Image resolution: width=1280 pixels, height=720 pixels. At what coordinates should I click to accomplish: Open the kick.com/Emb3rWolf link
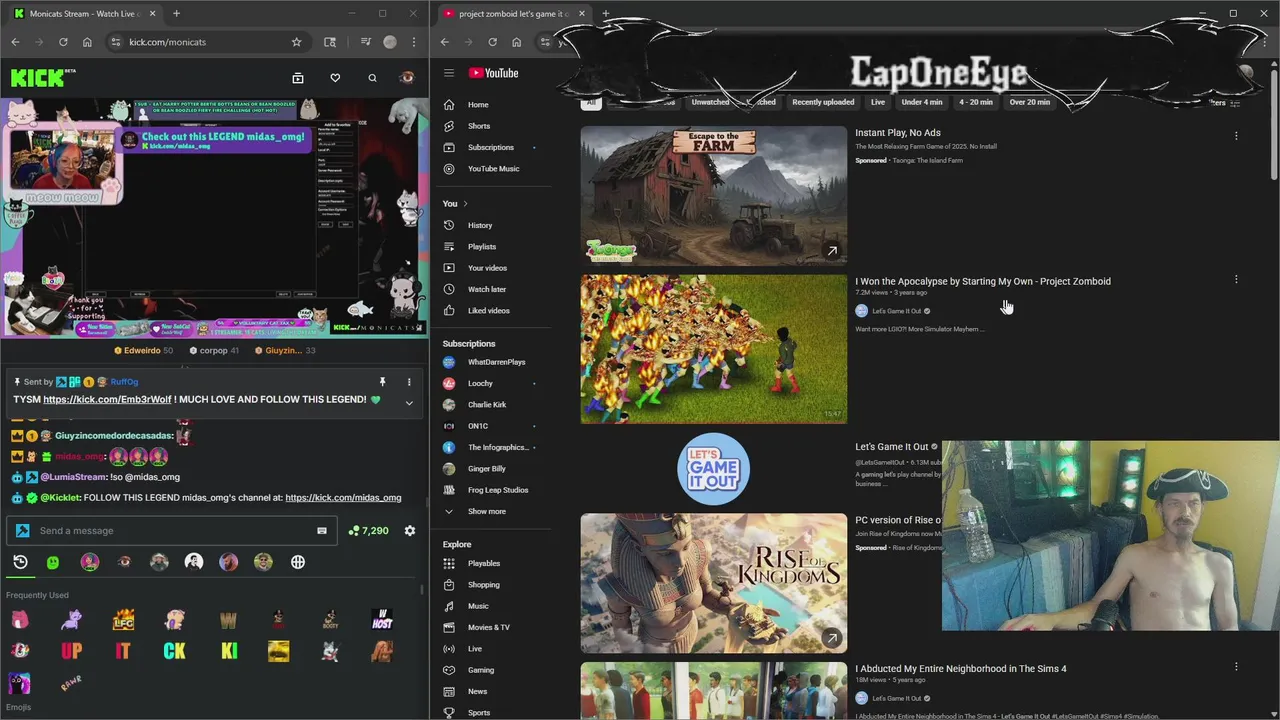(107, 399)
